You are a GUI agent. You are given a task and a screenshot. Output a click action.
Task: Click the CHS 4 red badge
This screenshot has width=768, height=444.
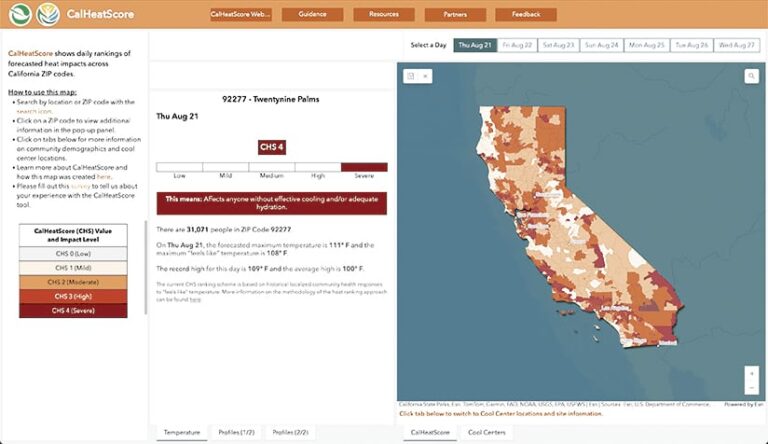(x=272, y=147)
